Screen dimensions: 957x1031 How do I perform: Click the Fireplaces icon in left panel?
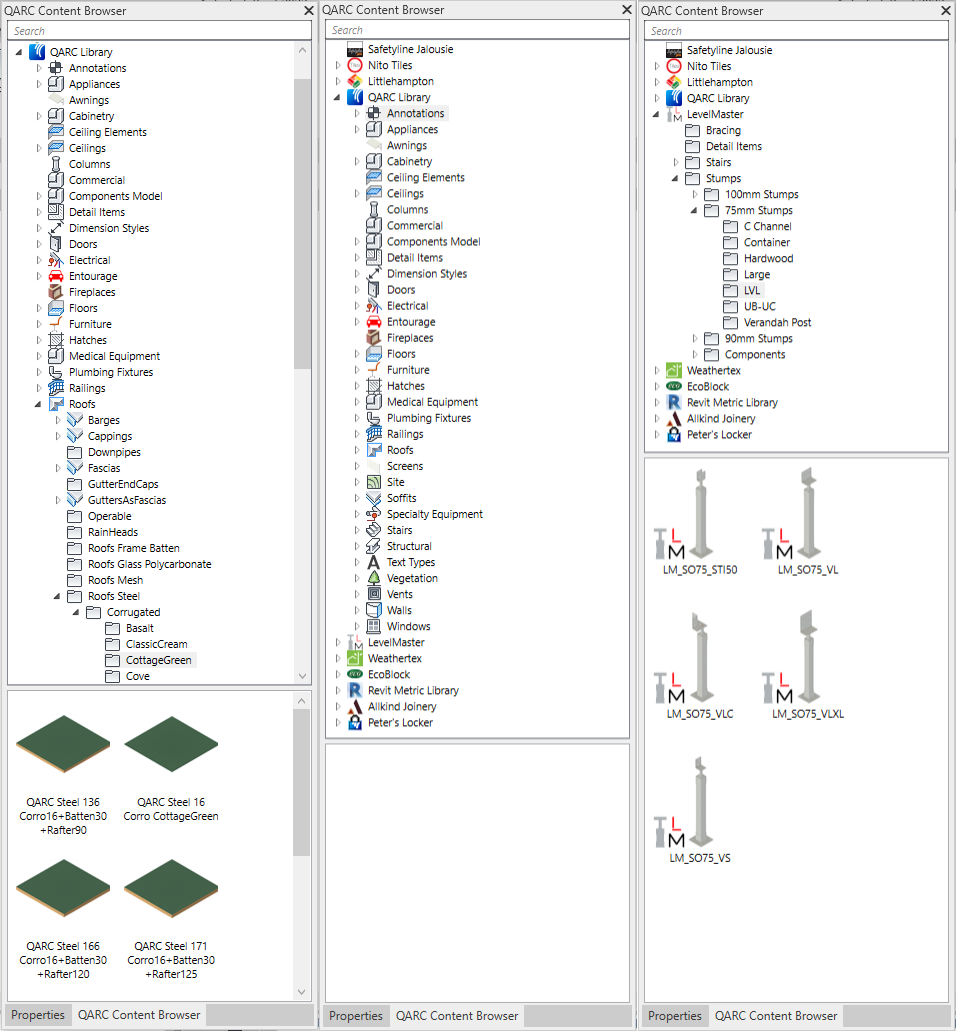pyautogui.click(x=56, y=292)
